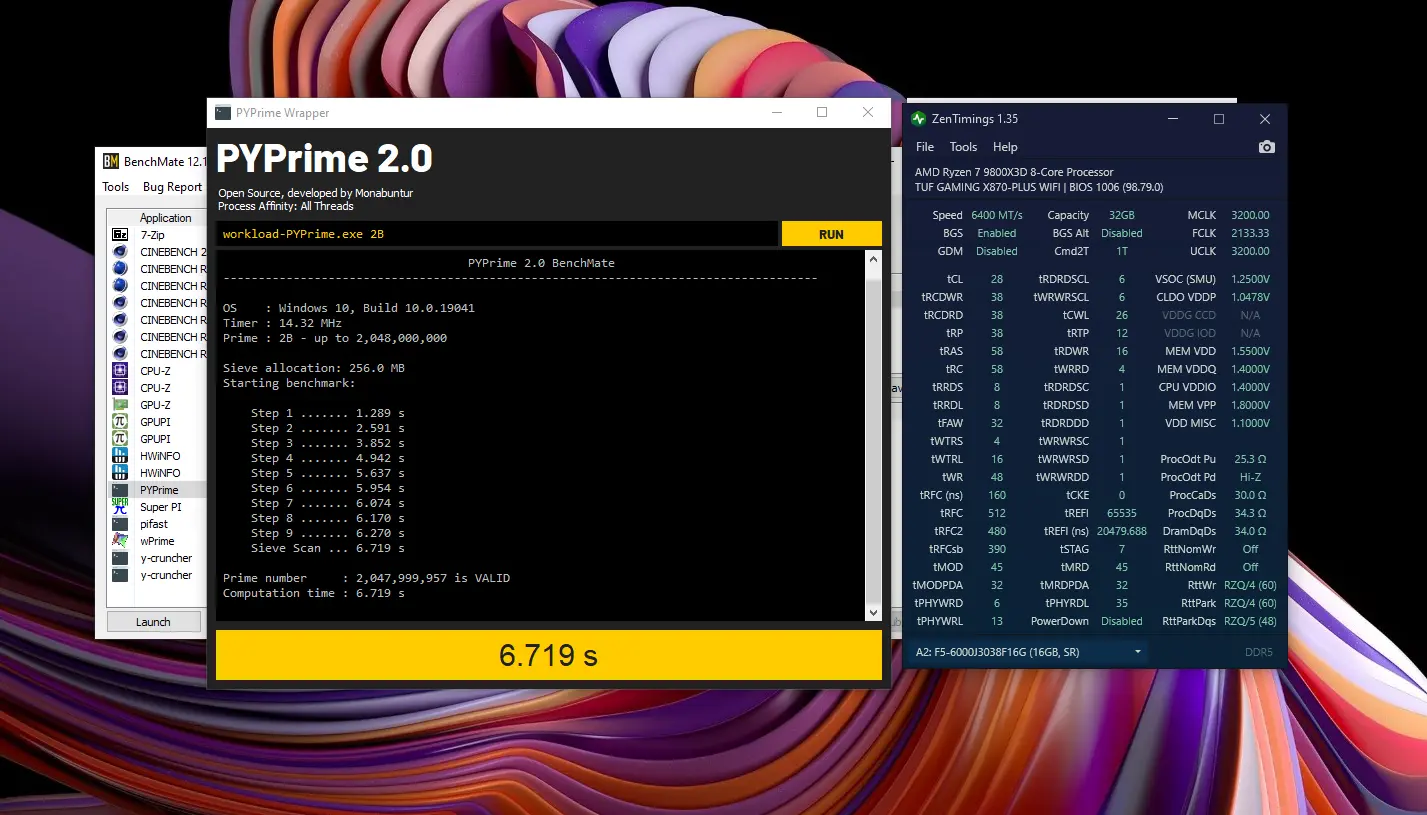Select the Super PI icon in BenchMate list

pyautogui.click(x=120, y=507)
